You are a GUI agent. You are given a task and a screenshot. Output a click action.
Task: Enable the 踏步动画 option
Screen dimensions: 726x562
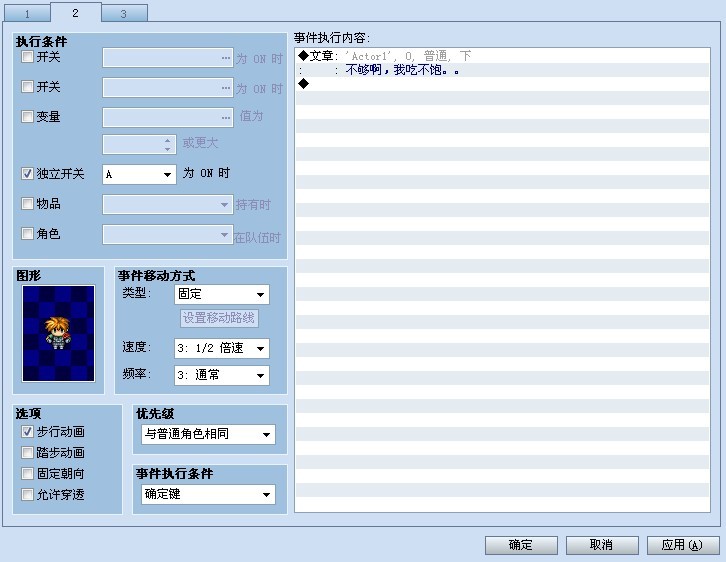(27, 452)
